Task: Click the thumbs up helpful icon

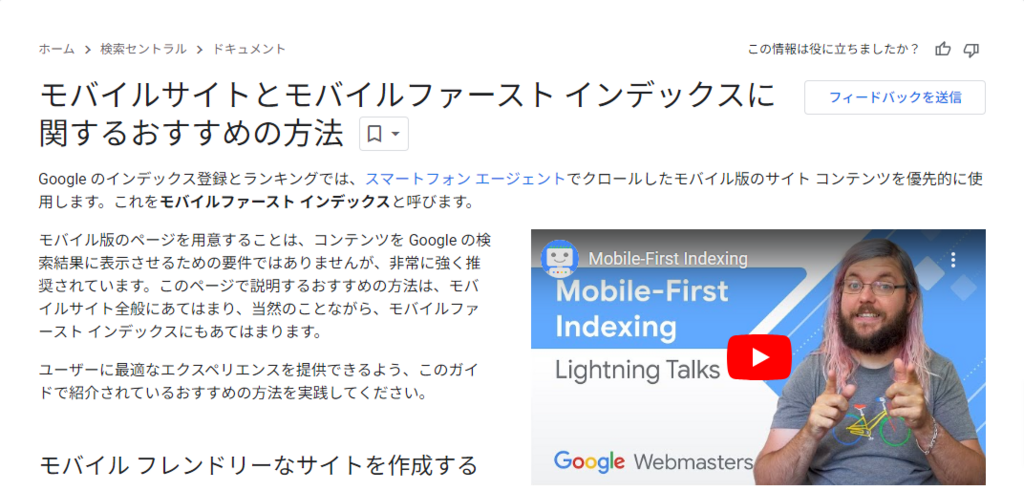Action: point(942,49)
